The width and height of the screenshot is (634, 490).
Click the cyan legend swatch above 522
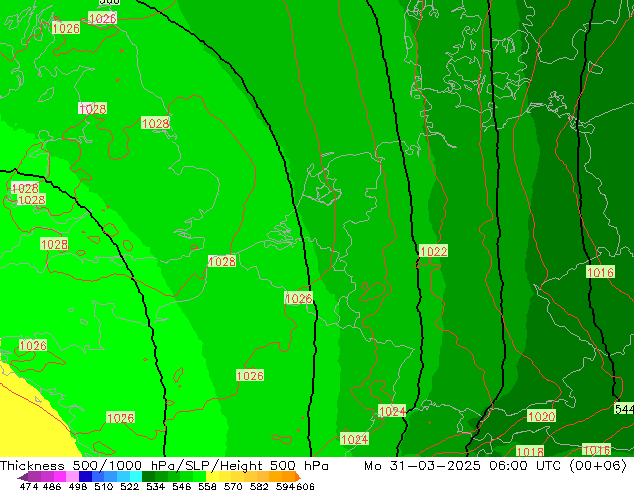(x=136, y=476)
